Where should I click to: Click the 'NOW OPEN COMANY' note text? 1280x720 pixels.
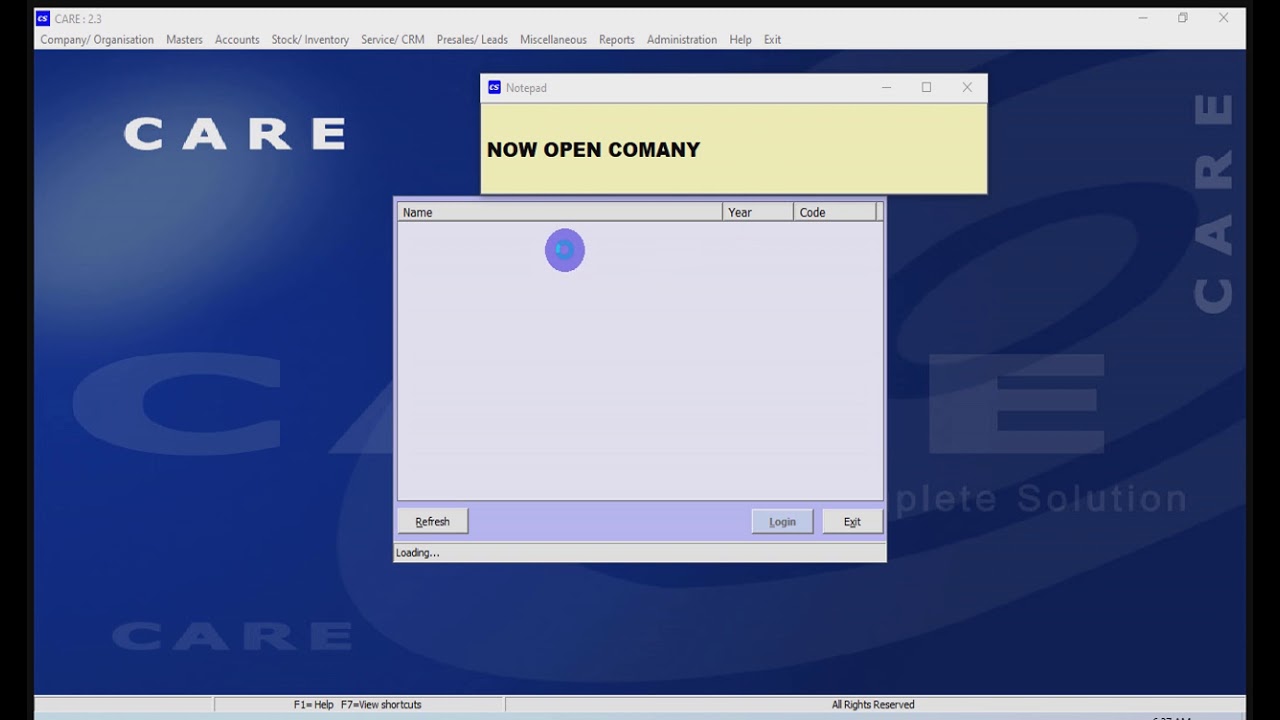pyautogui.click(x=593, y=150)
